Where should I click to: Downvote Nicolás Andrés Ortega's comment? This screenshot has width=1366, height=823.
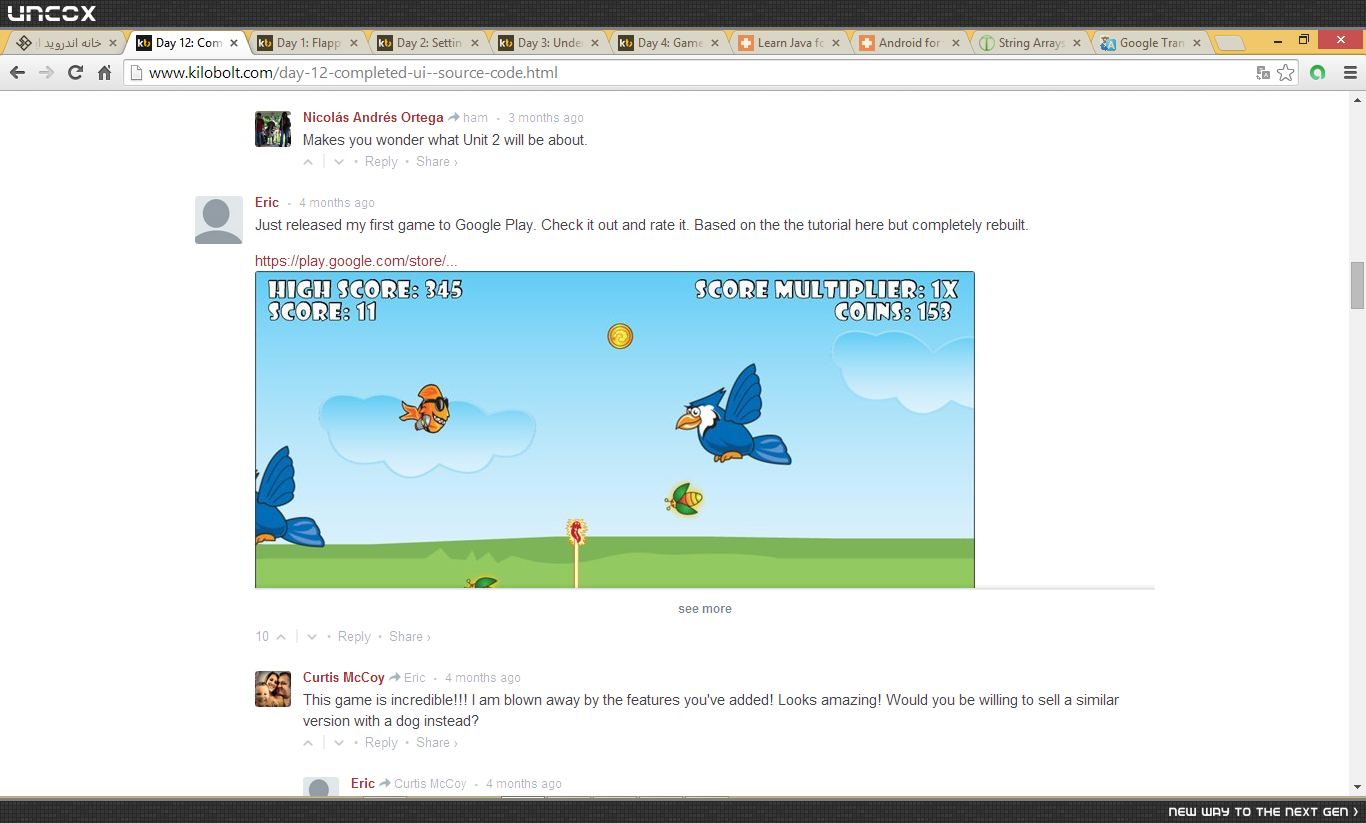(339, 162)
